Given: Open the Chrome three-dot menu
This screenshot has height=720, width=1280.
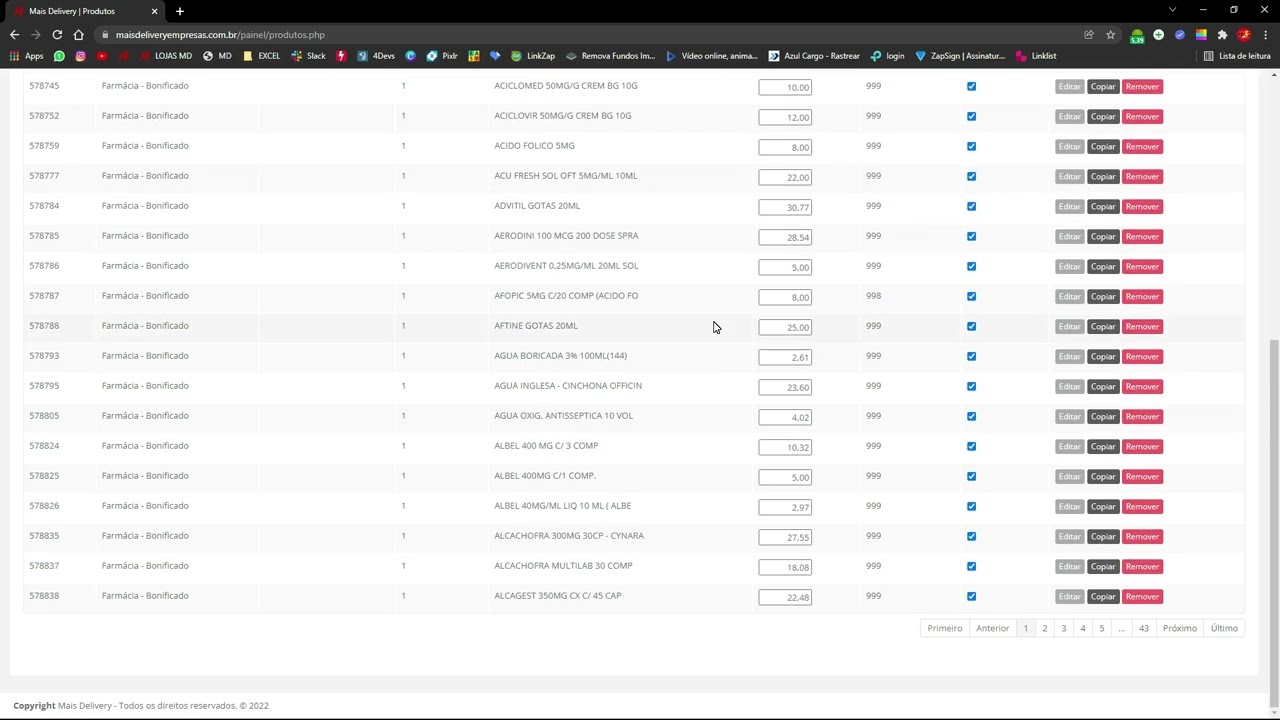Looking at the screenshot, I should [x=1265, y=35].
